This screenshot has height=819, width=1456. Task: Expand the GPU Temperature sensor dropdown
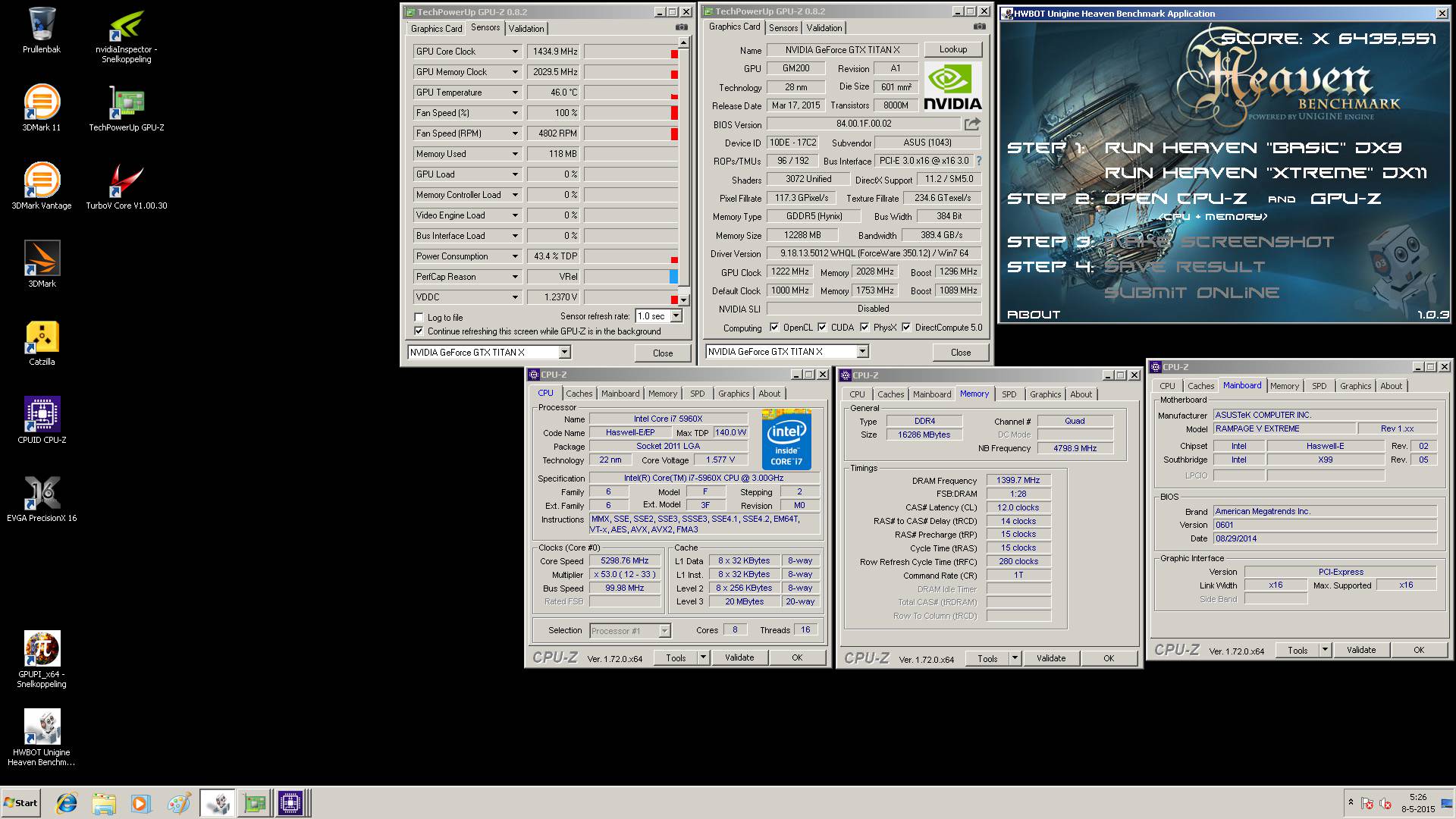pyautogui.click(x=515, y=93)
